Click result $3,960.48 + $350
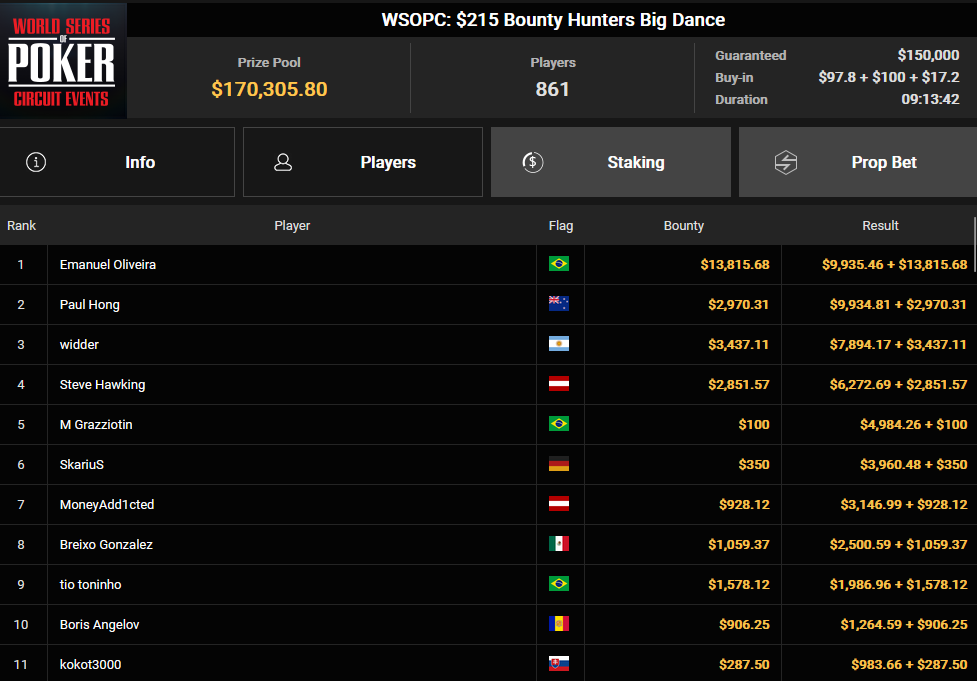 [x=913, y=464]
